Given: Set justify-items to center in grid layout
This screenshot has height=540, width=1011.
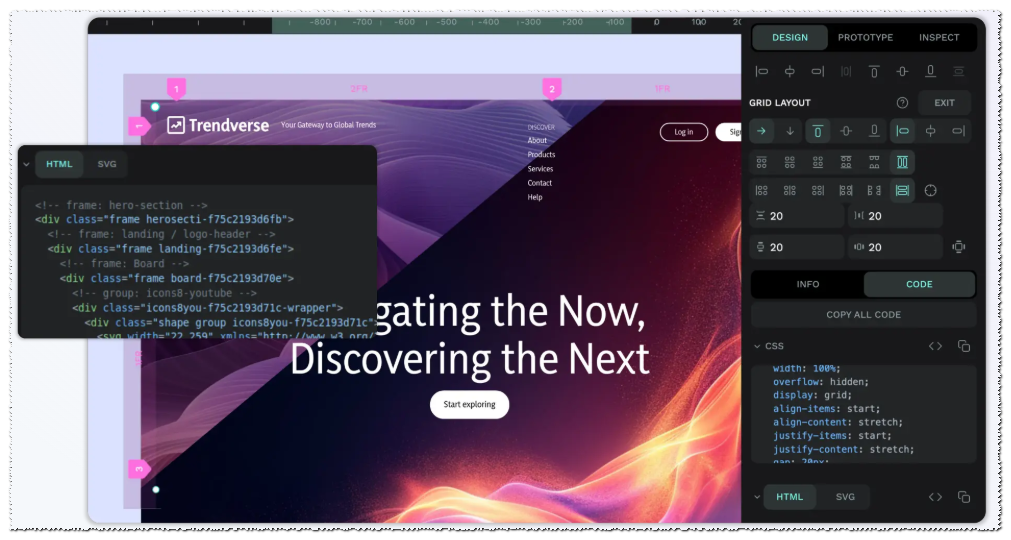Looking at the screenshot, I should coord(930,131).
